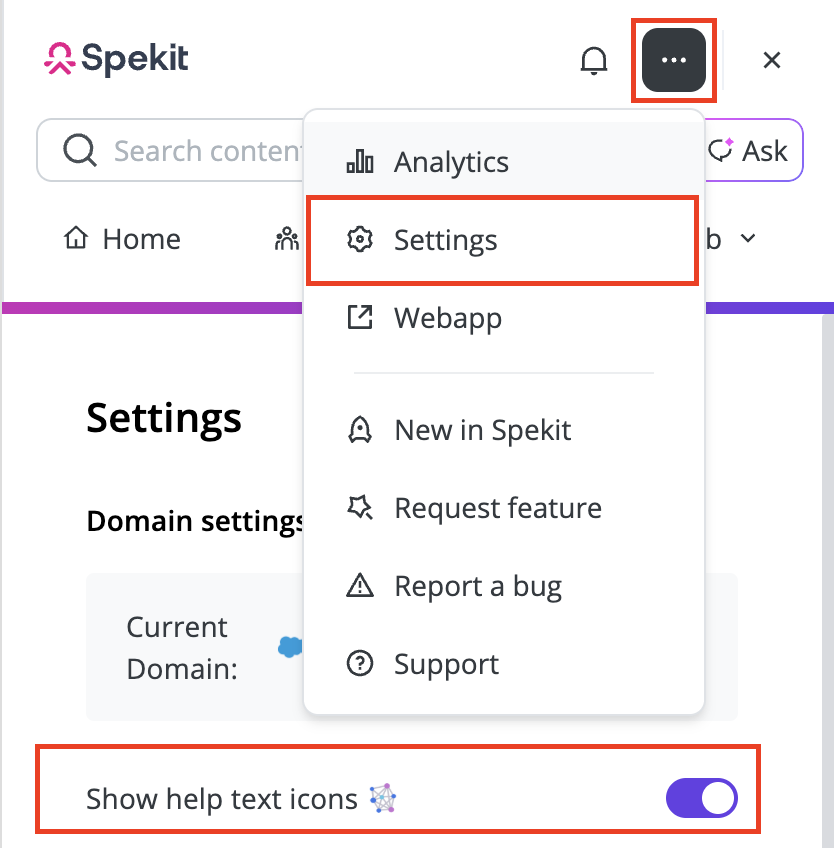The width and height of the screenshot is (834, 848).
Task: Open the three-dot more options button
Action: [673, 60]
